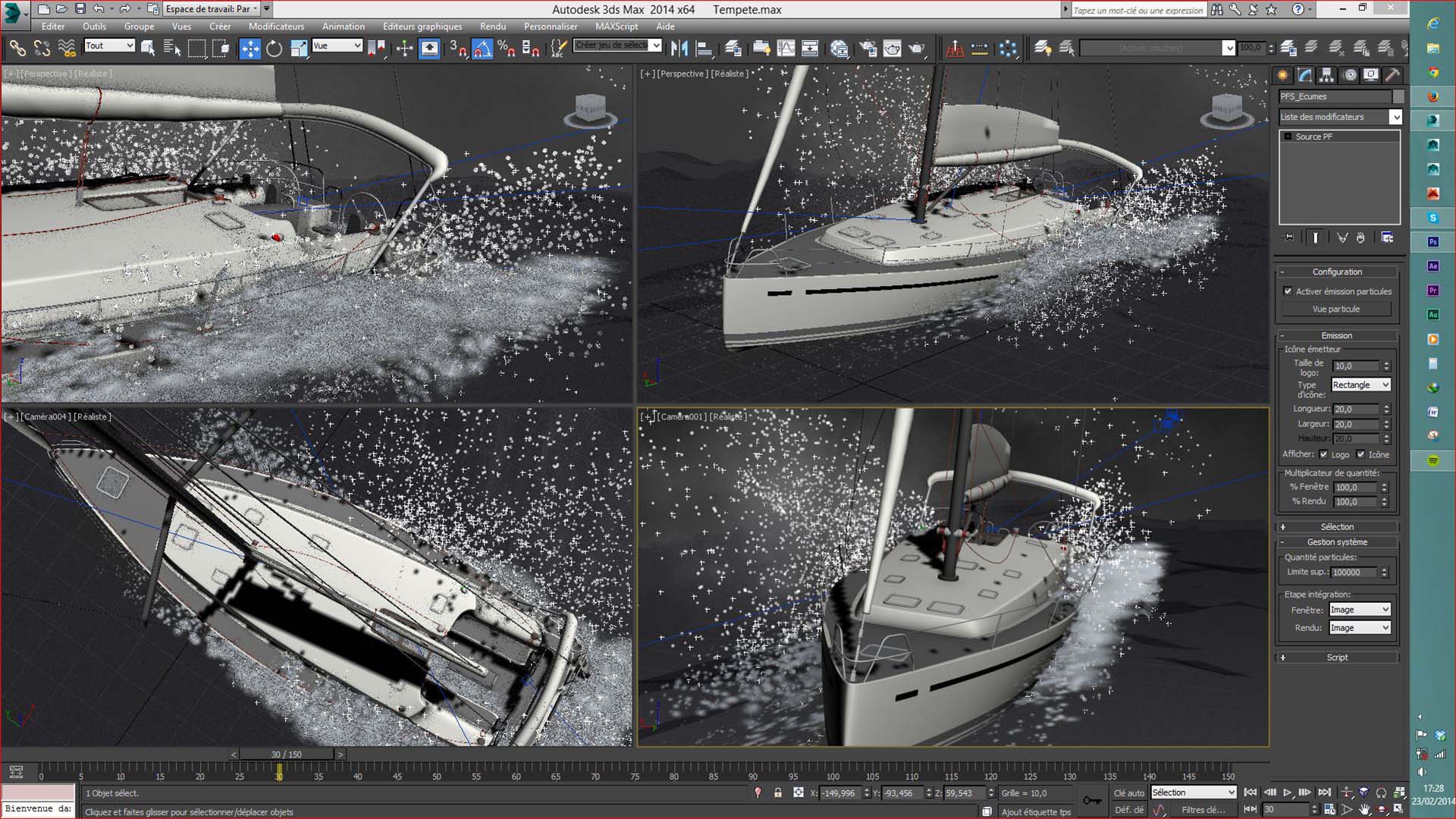Screen dimensions: 1456x819
Task: Toggle the Icône display checkbox
Action: [x=1360, y=454]
